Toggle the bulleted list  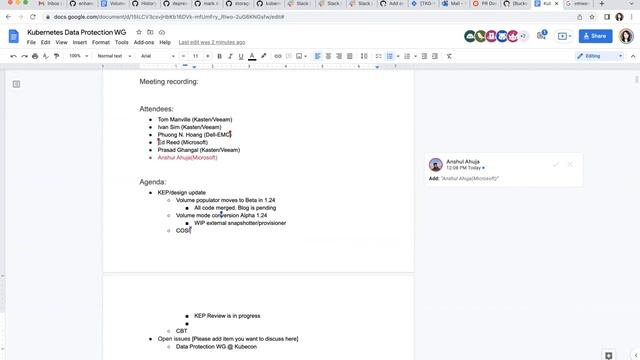pos(390,56)
